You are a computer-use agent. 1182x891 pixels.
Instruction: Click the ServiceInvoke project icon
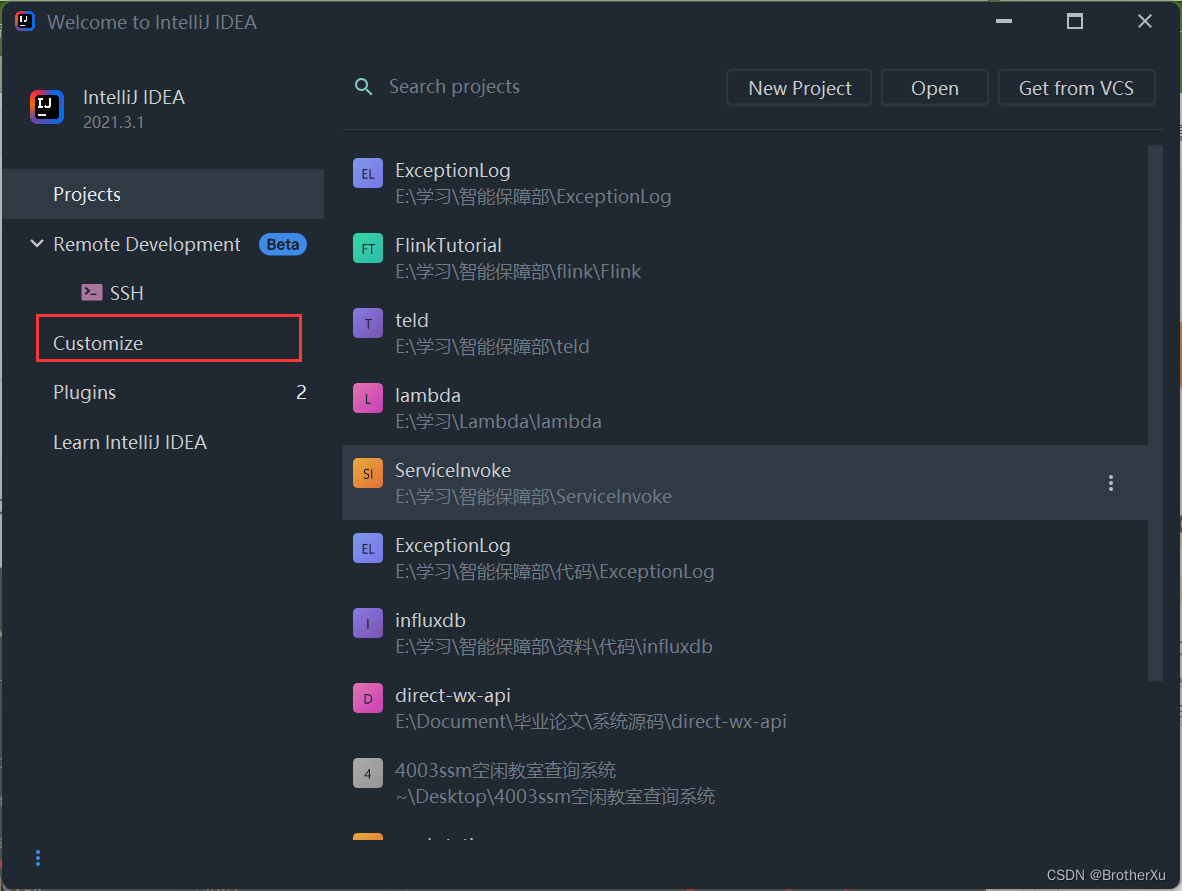coord(367,472)
